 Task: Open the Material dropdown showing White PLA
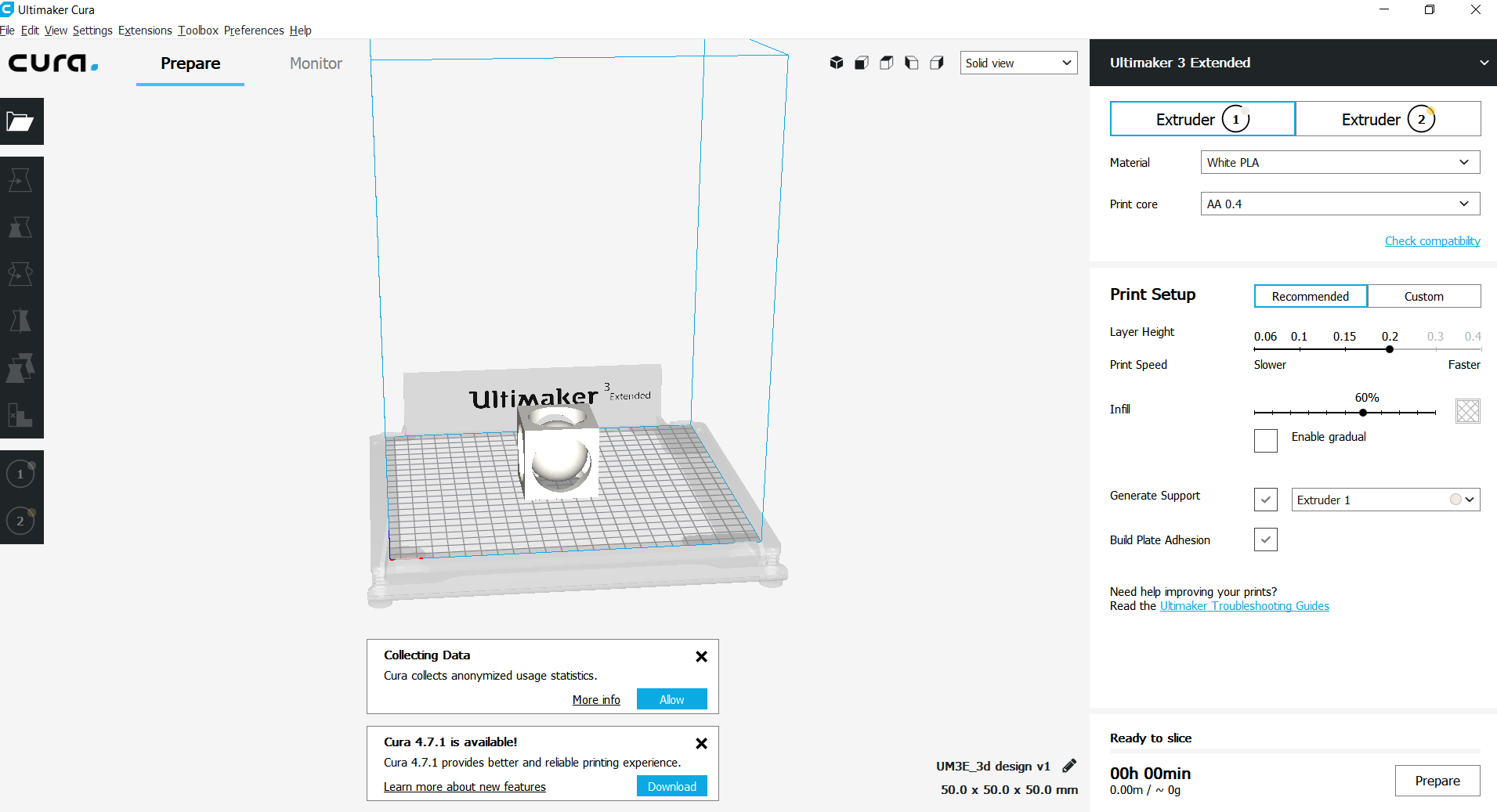(1340, 162)
